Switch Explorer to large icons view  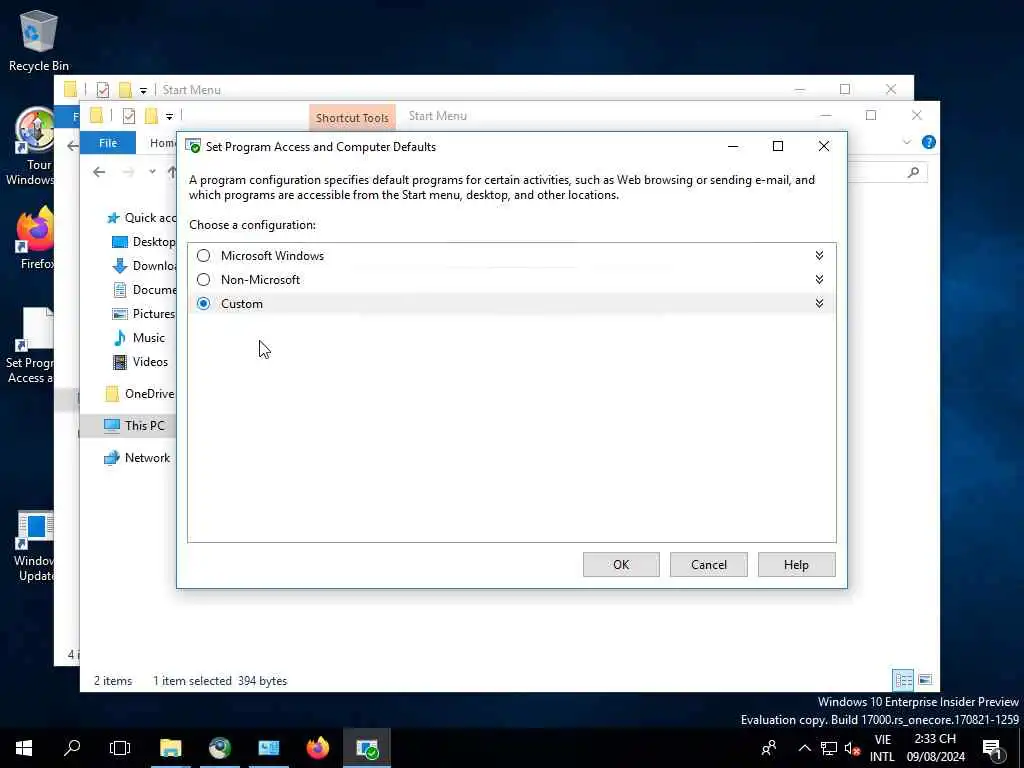pyautogui.click(x=925, y=680)
